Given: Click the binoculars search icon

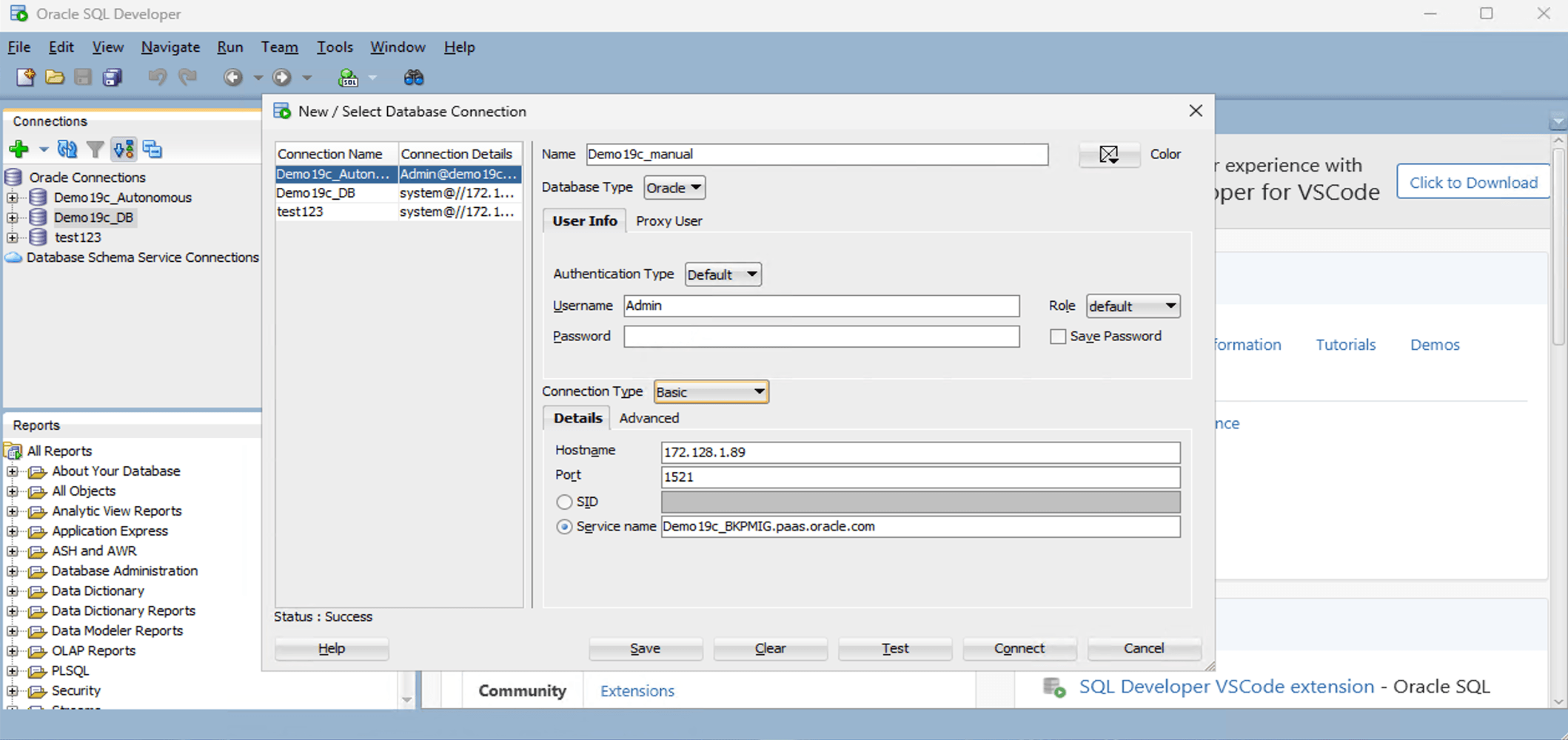Looking at the screenshot, I should tap(414, 77).
